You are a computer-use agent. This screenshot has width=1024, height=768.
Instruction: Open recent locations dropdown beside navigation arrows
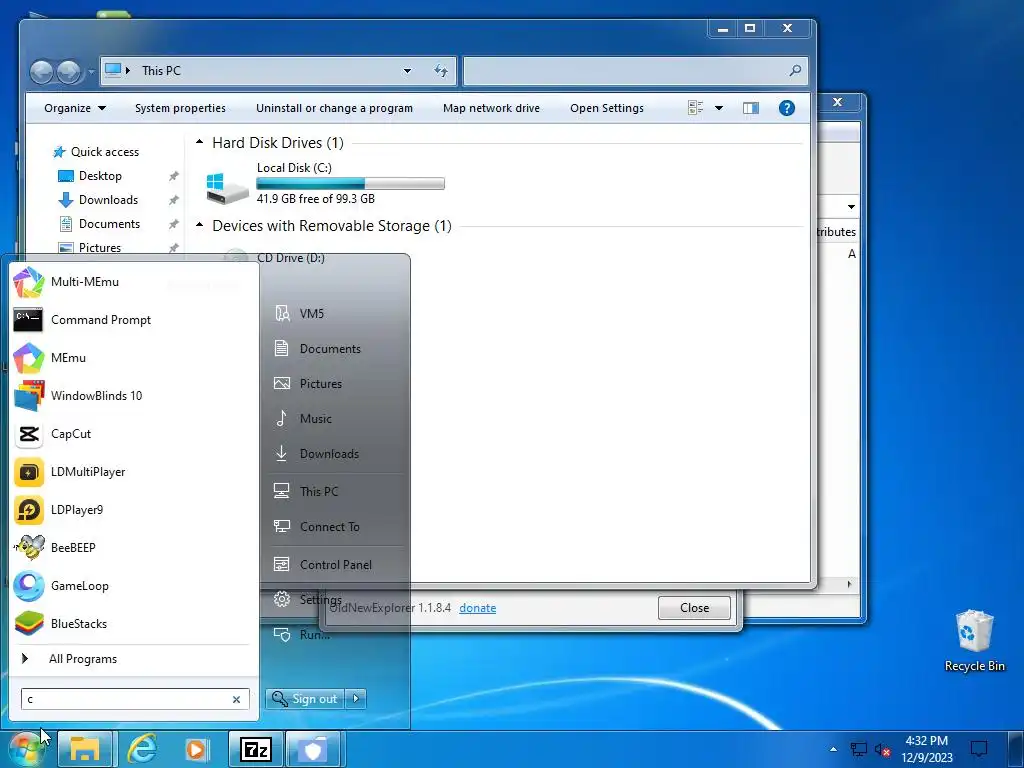pyautogui.click(x=91, y=71)
